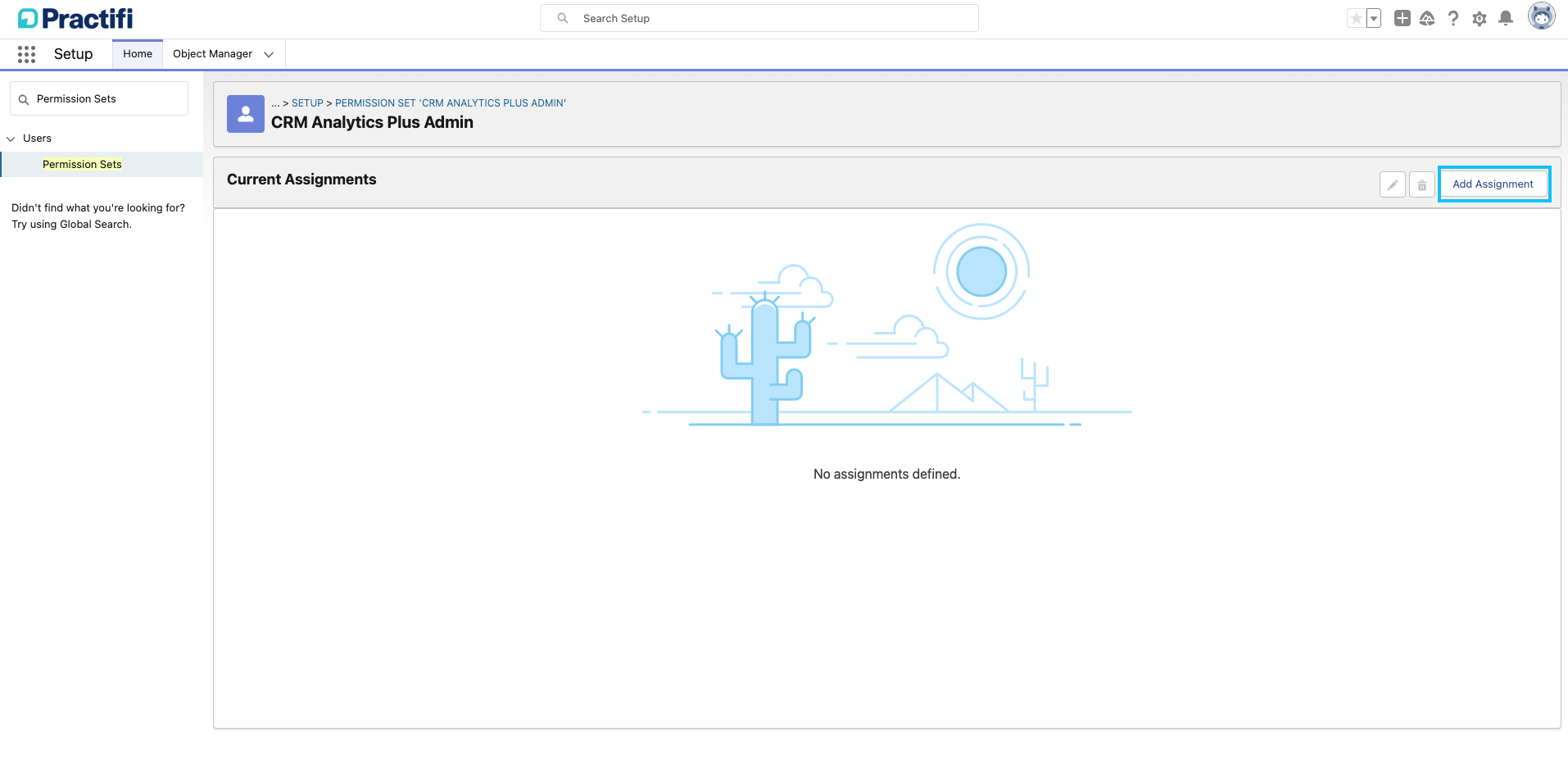Click the Quick Find box containing Permission Sets
Image resolution: width=1568 pixels, height=759 pixels.
pos(99,98)
